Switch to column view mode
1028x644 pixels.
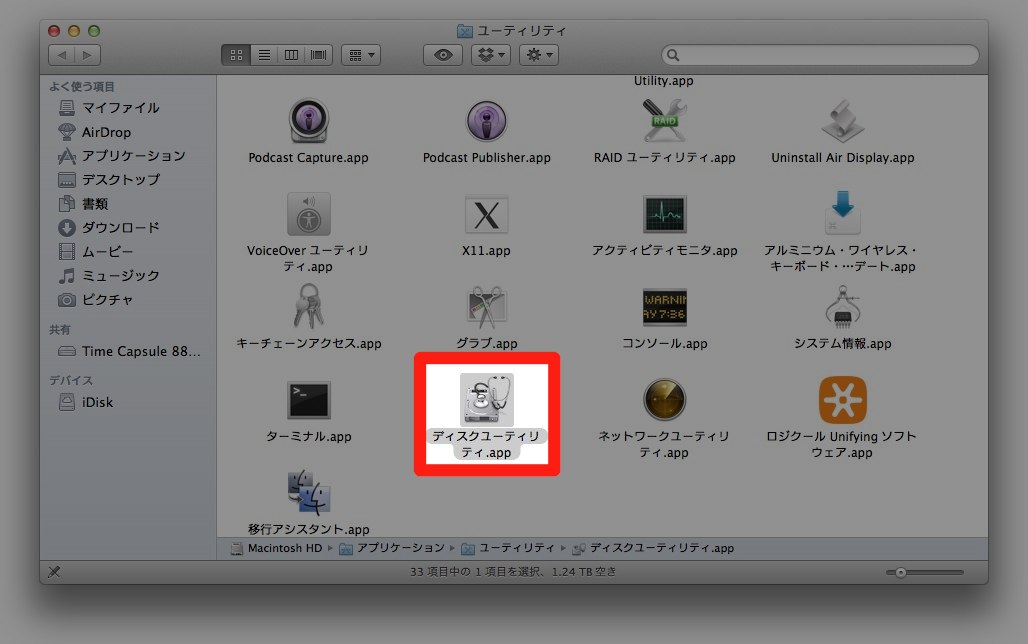(x=292, y=55)
